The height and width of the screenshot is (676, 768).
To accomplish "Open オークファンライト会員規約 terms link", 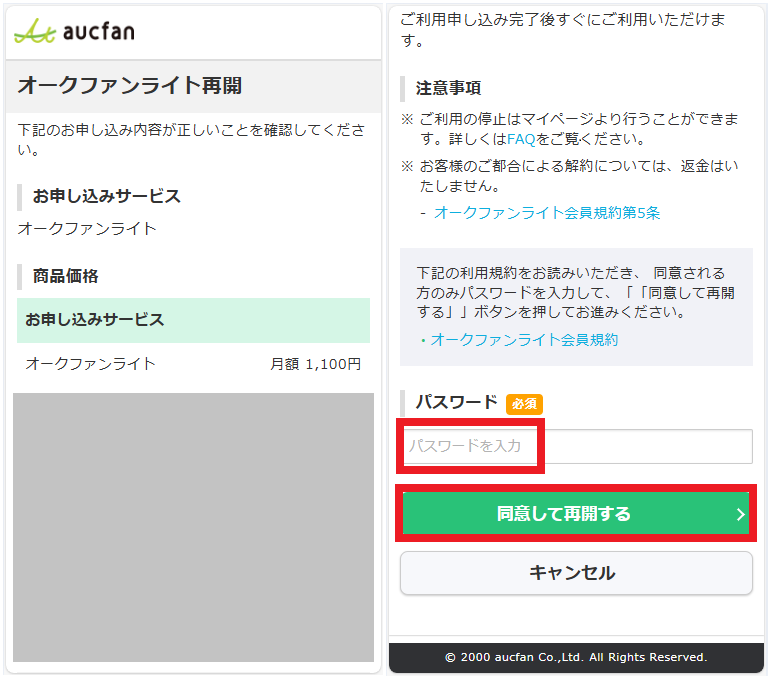I will (x=524, y=339).
